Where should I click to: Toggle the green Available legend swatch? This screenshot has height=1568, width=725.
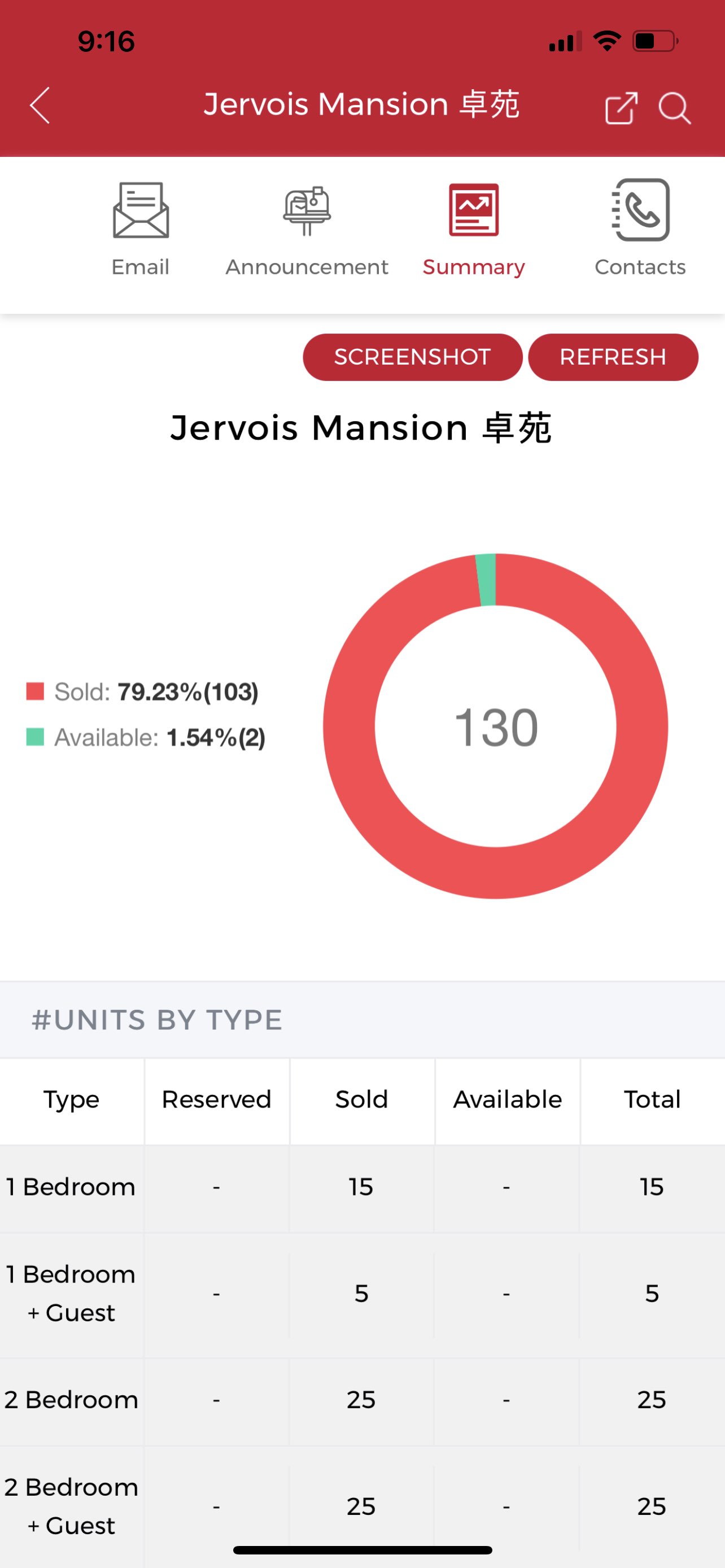pos(36,737)
